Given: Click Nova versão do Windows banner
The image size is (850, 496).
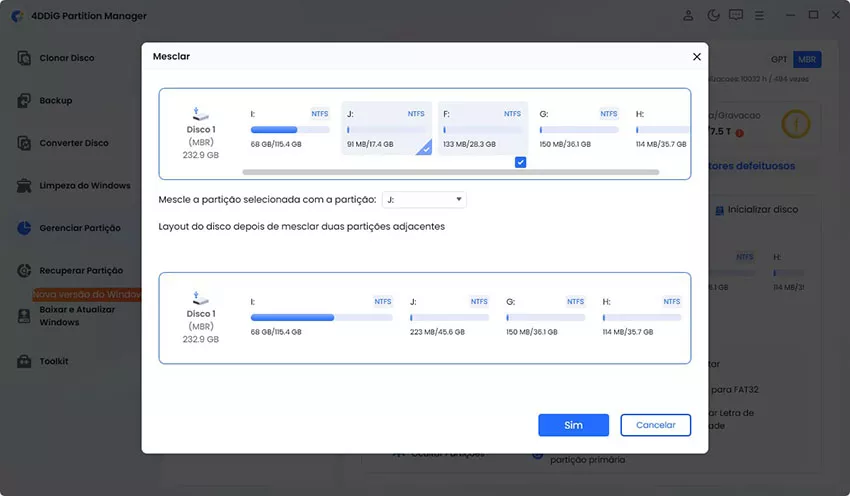Looking at the screenshot, I should point(87,294).
